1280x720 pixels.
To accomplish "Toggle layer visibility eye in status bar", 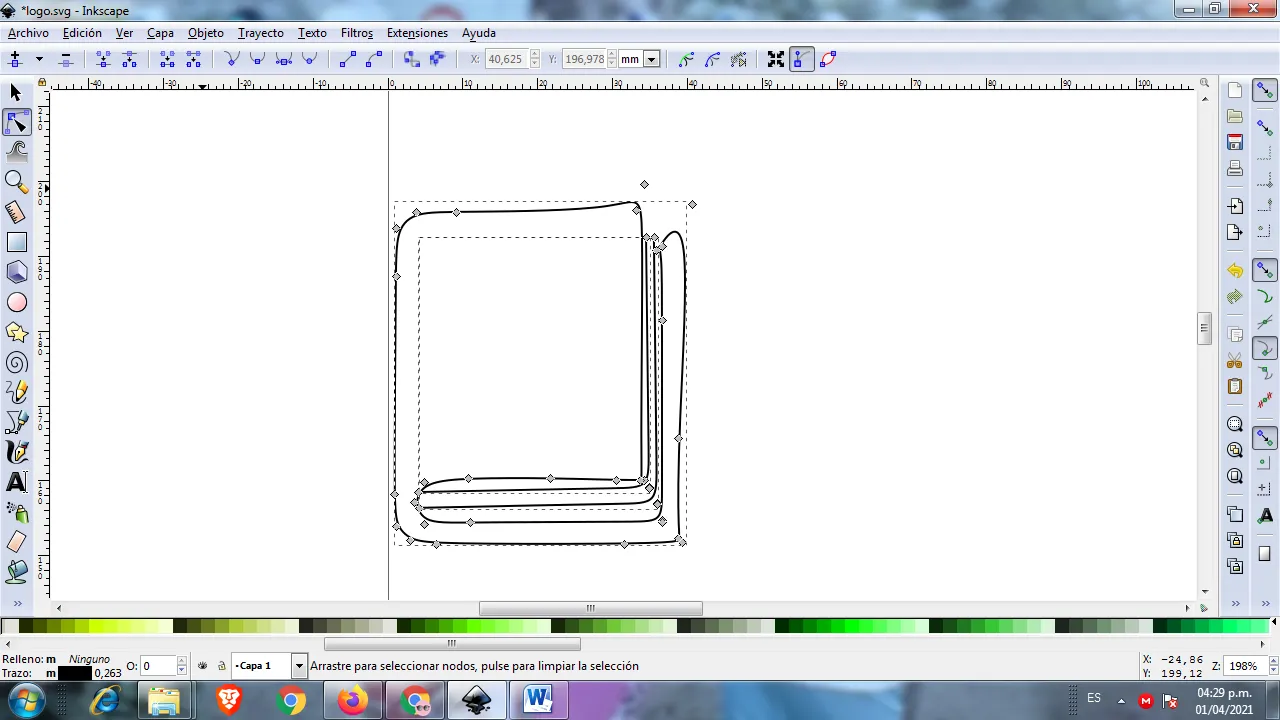I will [203, 666].
